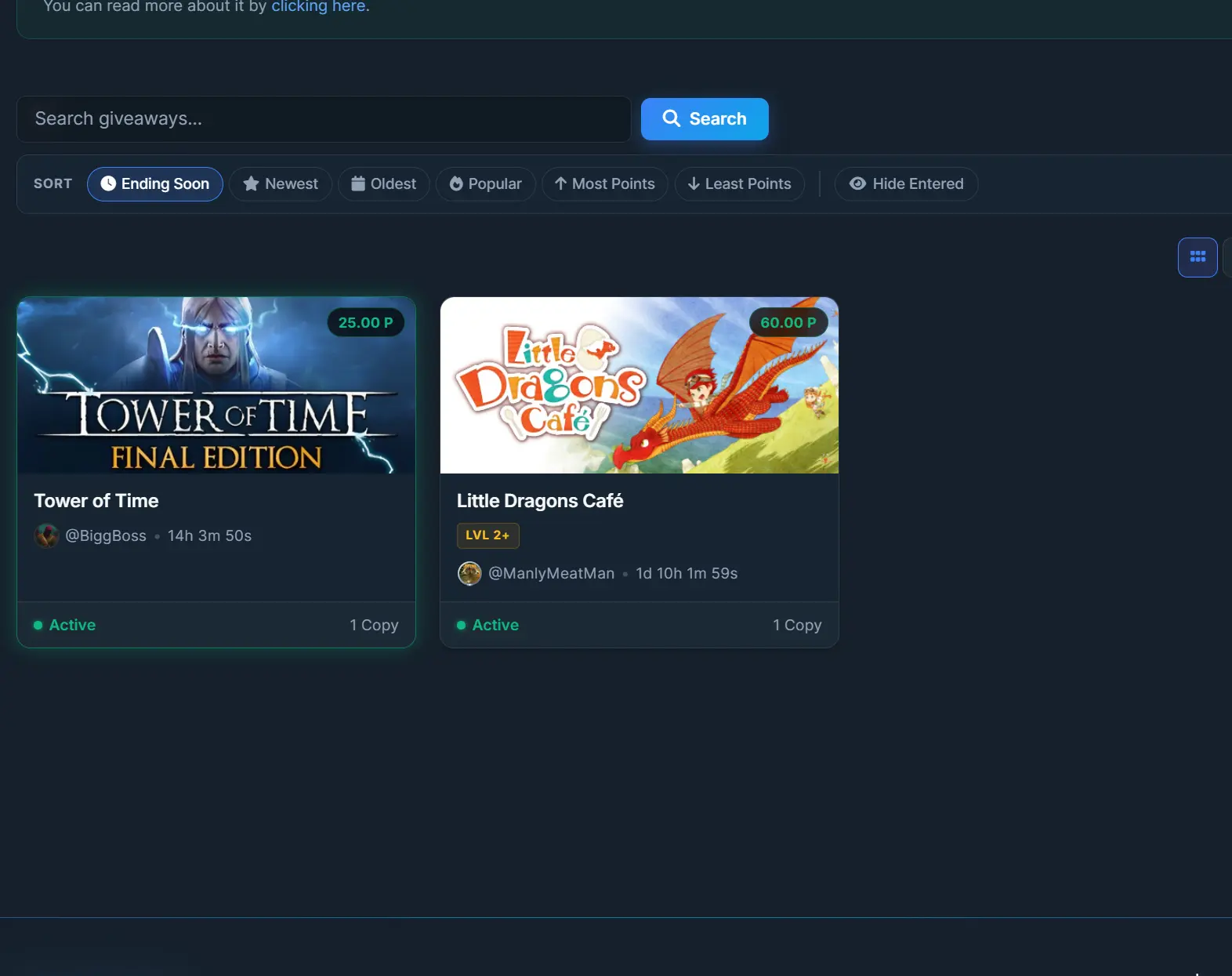1232x976 pixels.
Task: Click the Active status on Tower of Time
Action: tap(65, 625)
